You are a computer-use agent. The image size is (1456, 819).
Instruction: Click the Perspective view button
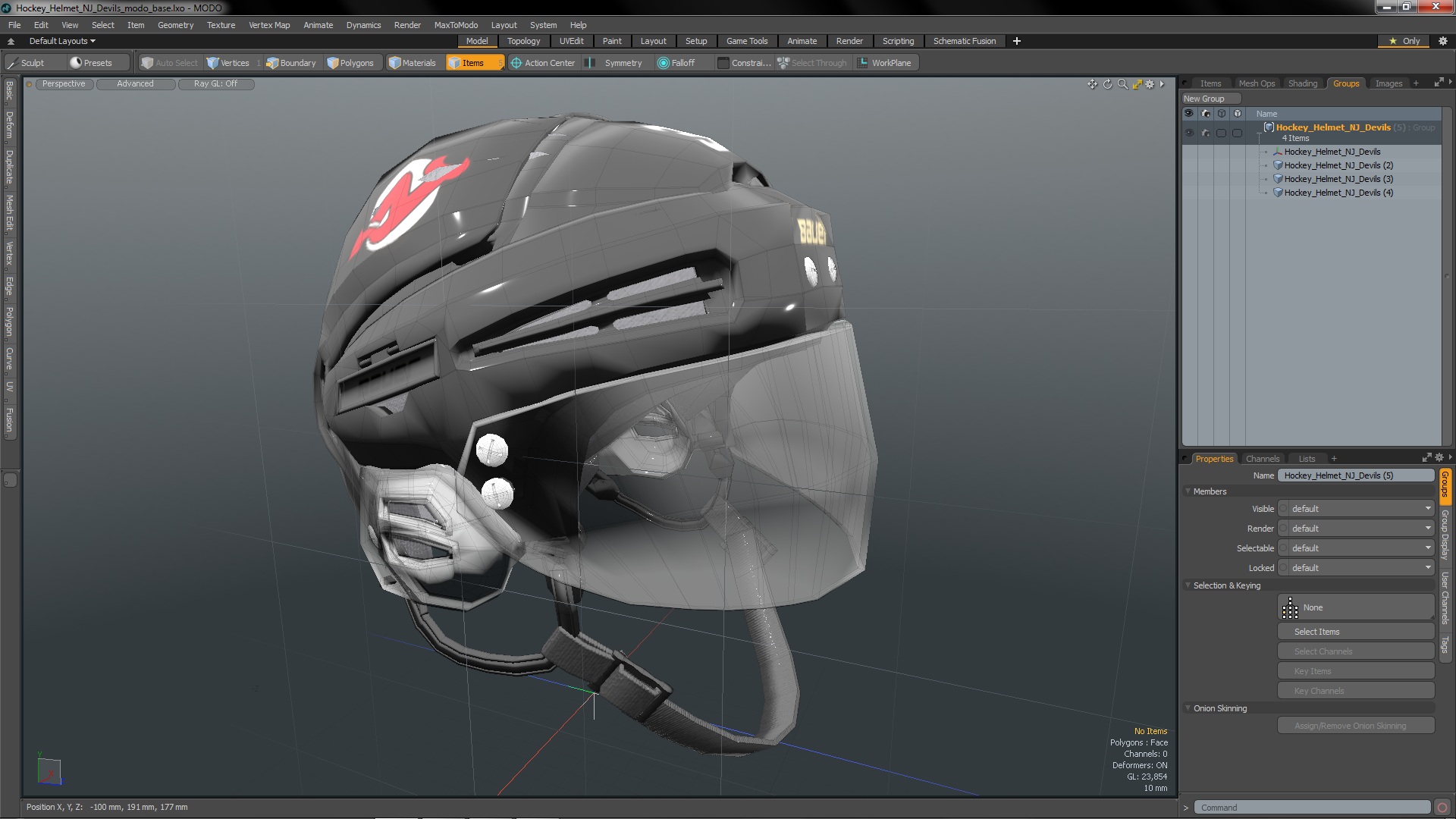point(64,84)
